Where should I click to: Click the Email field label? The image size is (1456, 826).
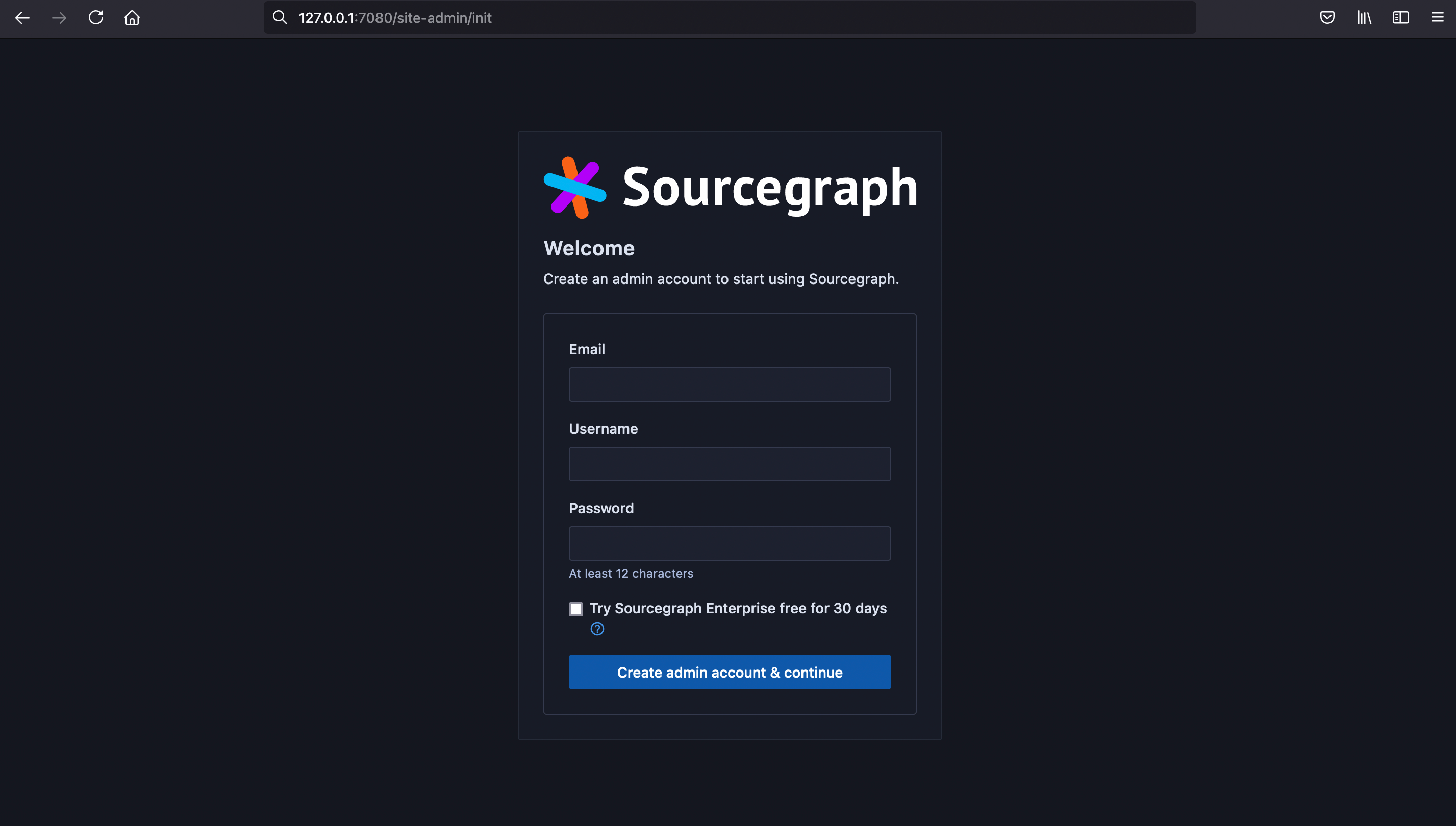coord(587,349)
